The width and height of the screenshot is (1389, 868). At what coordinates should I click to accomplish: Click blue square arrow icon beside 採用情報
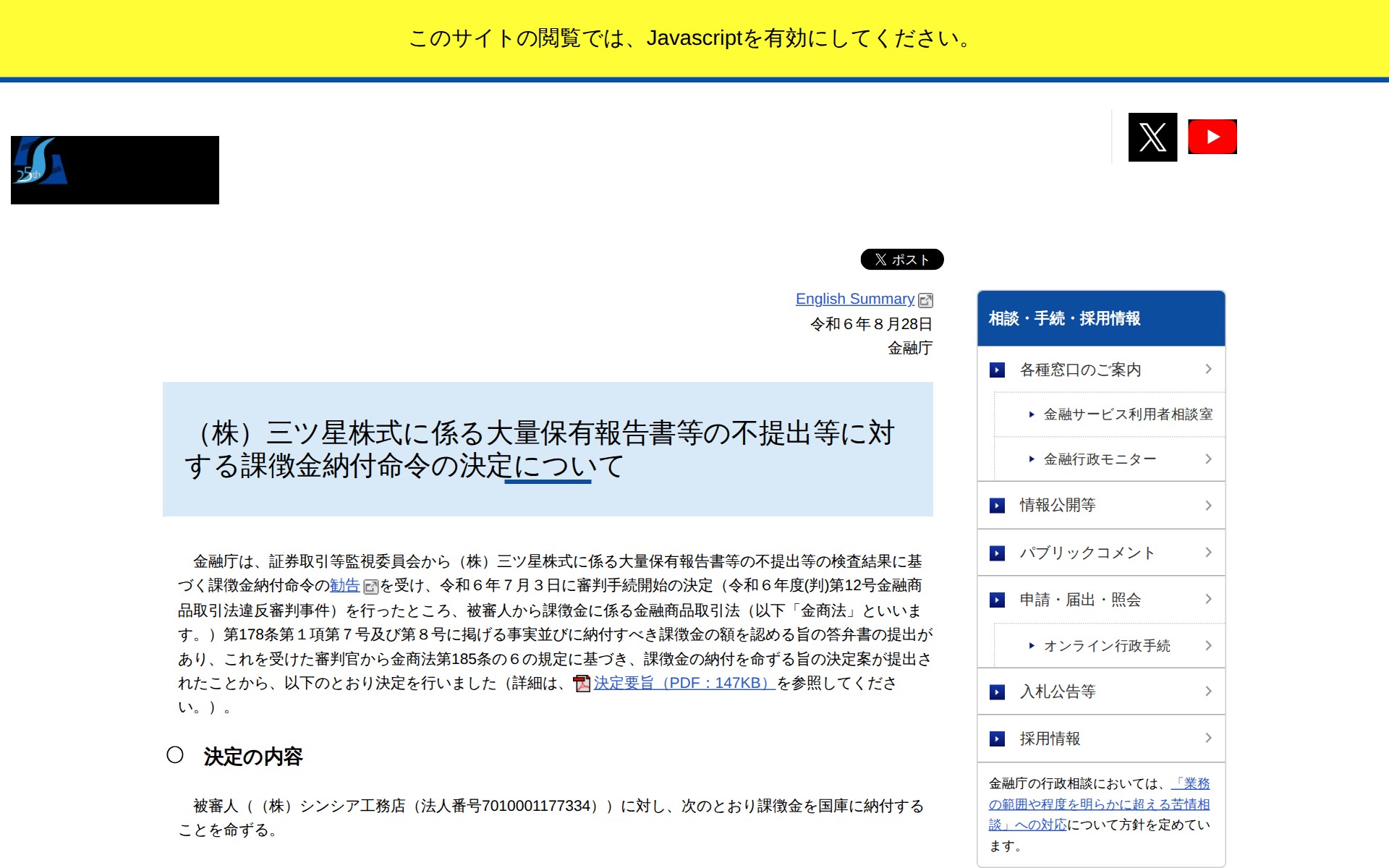point(997,739)
